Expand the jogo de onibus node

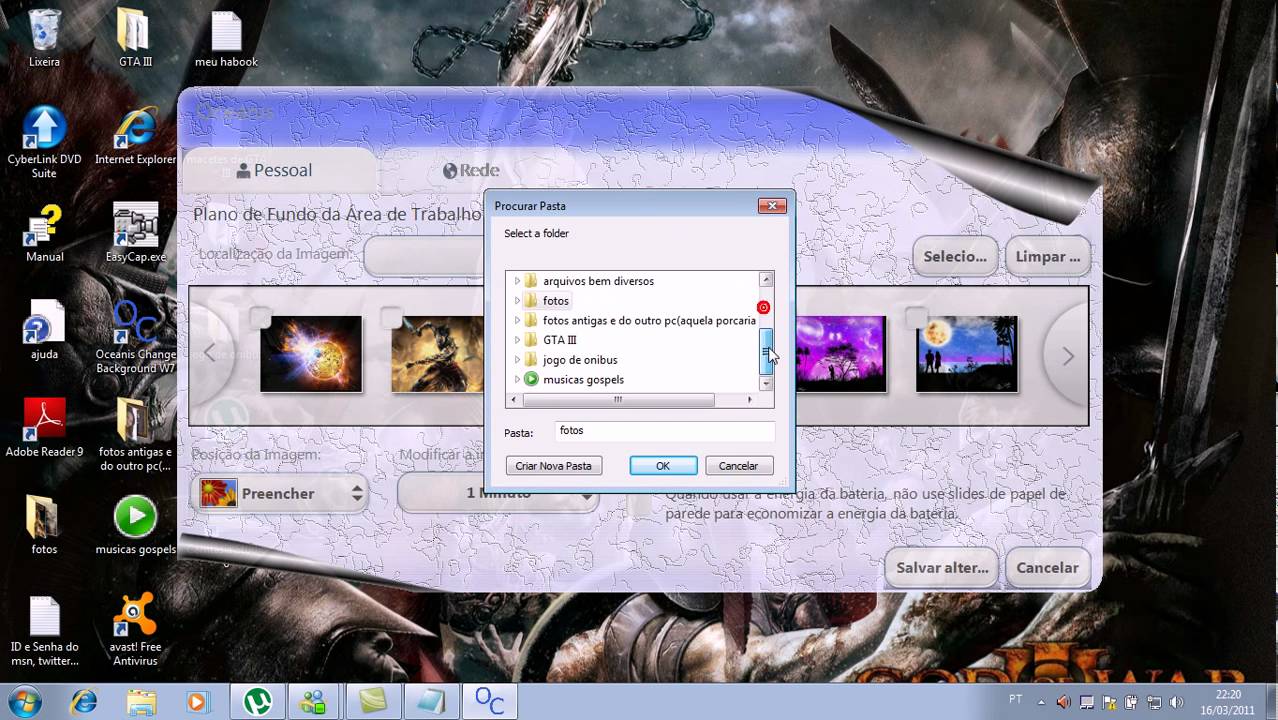click(517, 360)
